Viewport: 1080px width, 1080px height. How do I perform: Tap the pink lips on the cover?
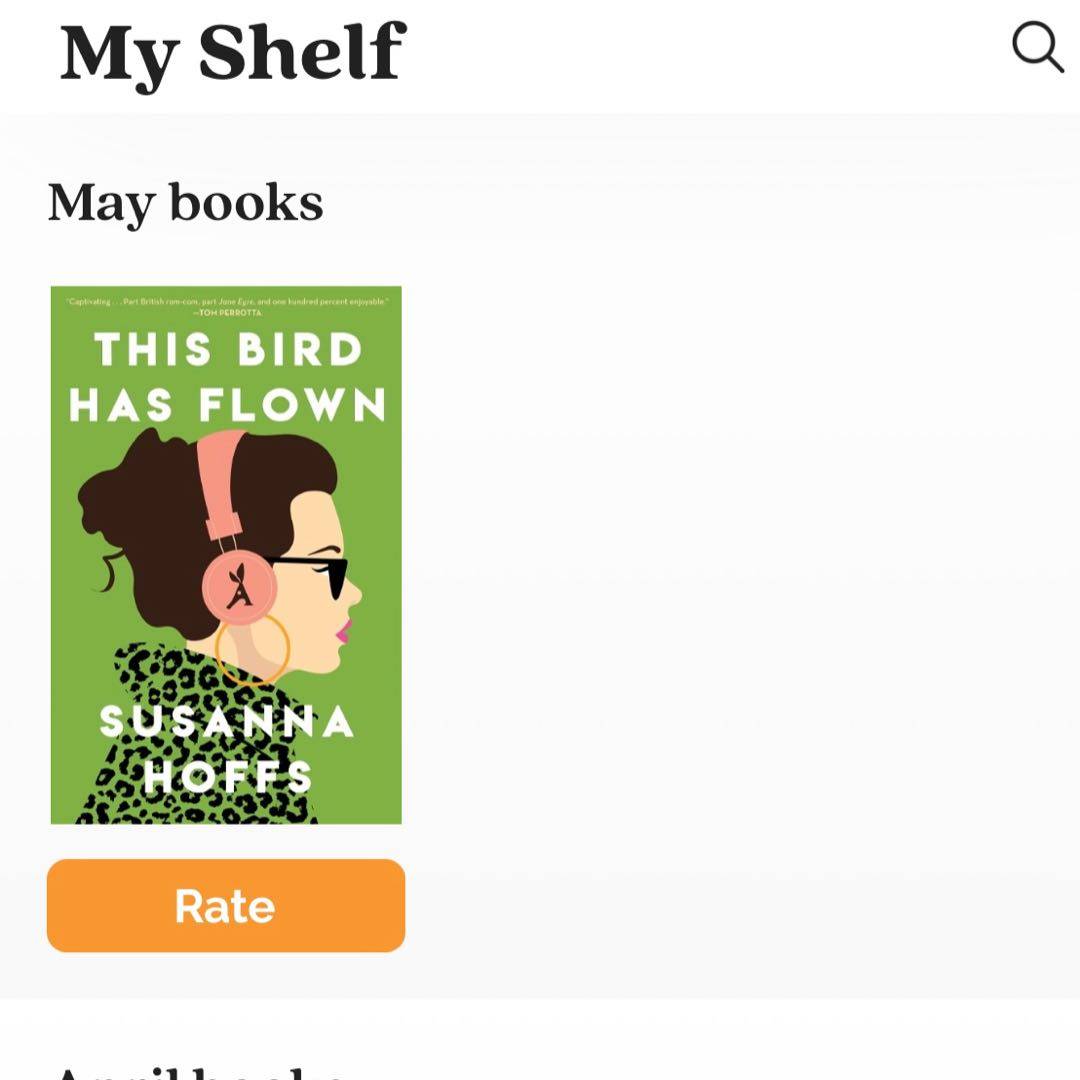[343, 631]
